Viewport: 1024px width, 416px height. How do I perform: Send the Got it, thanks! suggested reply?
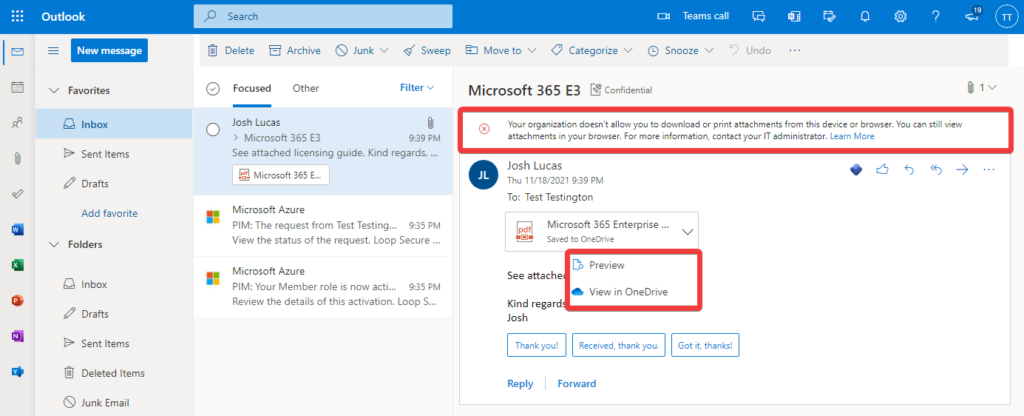(705, 345)
